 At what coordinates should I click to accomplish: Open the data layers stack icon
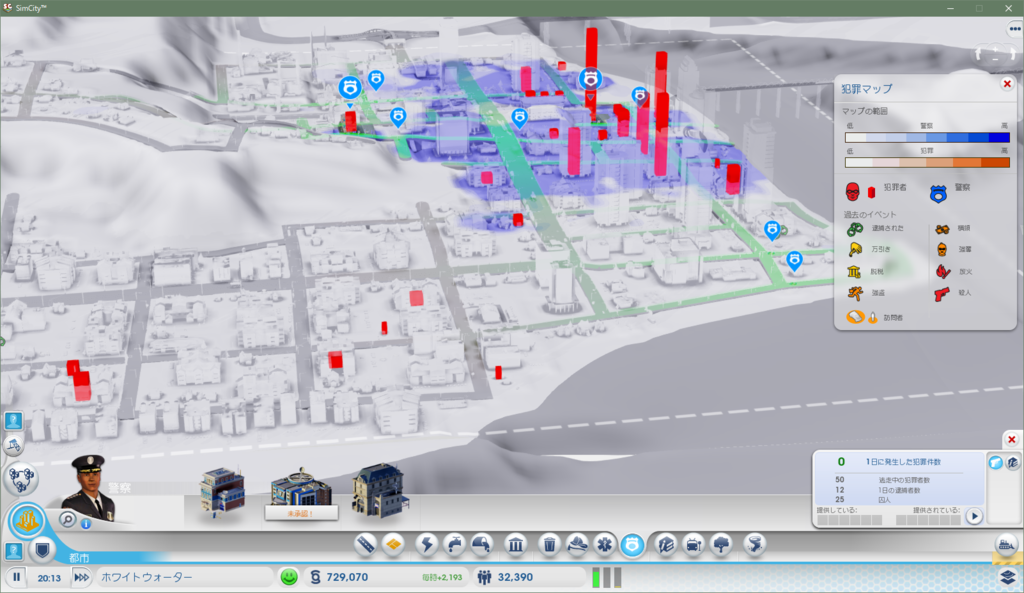(x=1008, y=577)
